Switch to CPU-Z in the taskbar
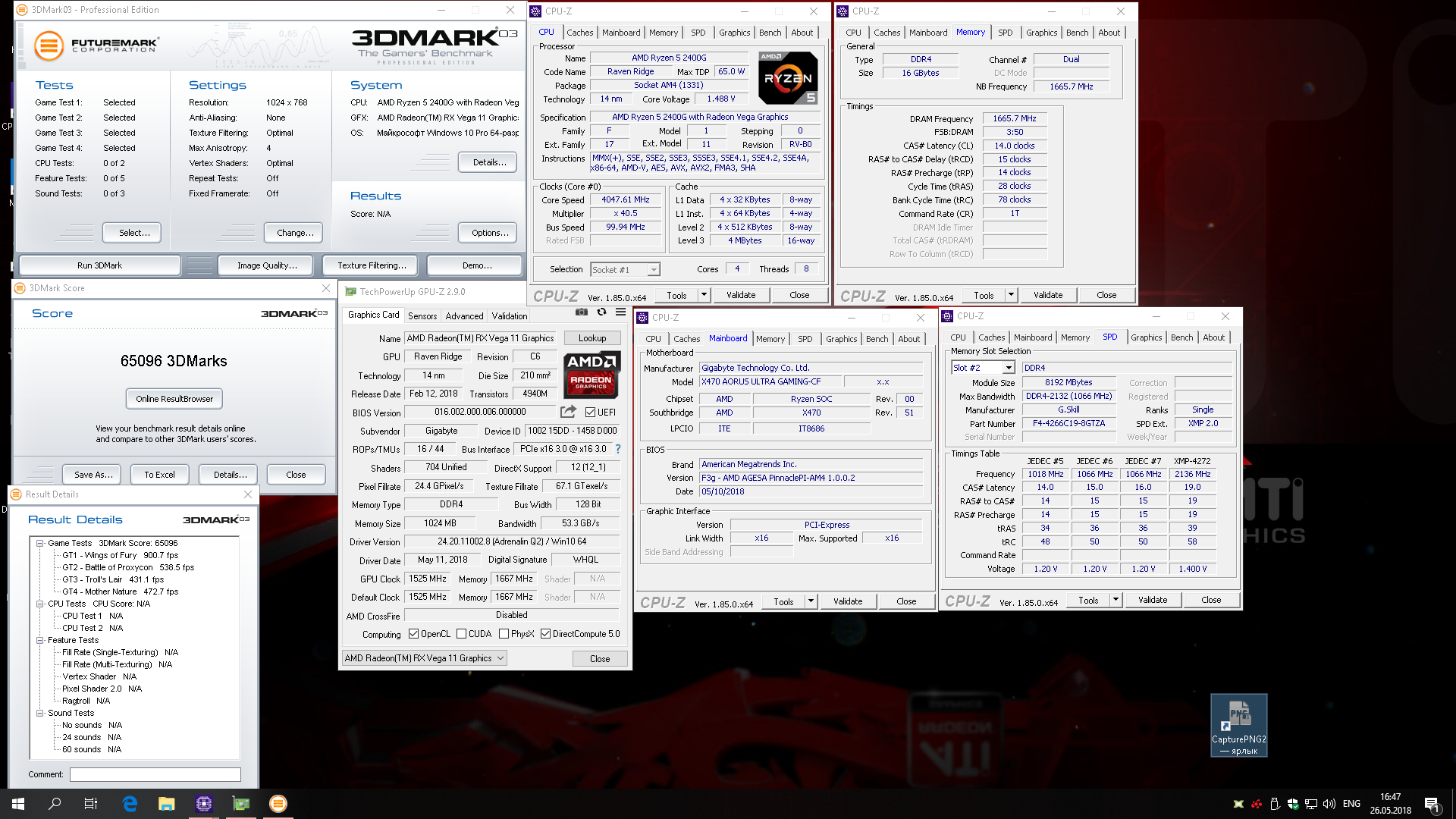Screen dimensions: 1456x819 coord(204,804)
